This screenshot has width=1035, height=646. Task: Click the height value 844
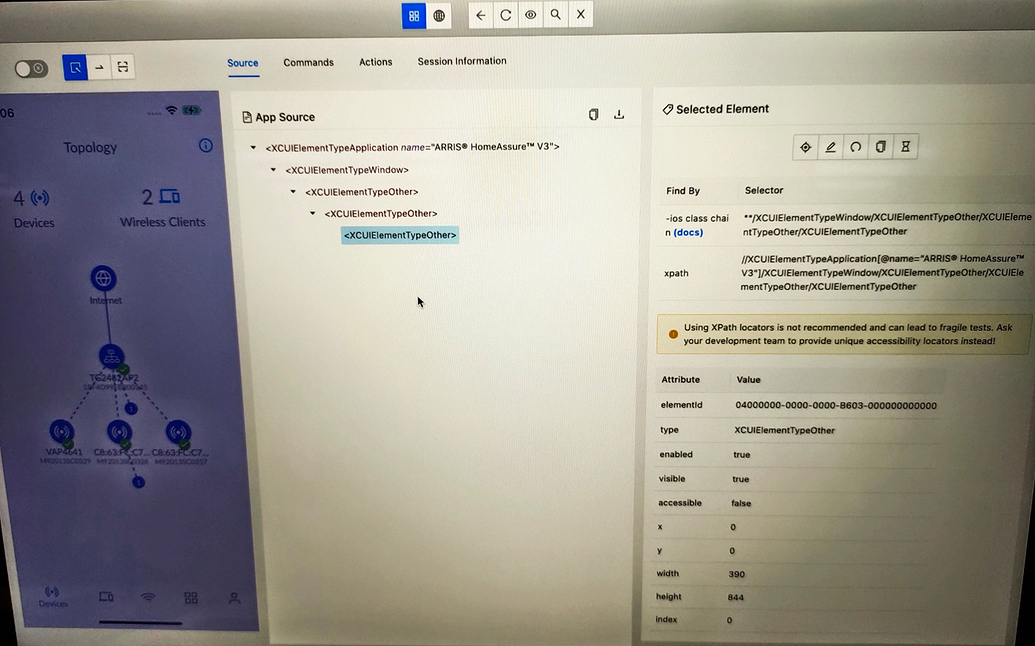point(735,597)
